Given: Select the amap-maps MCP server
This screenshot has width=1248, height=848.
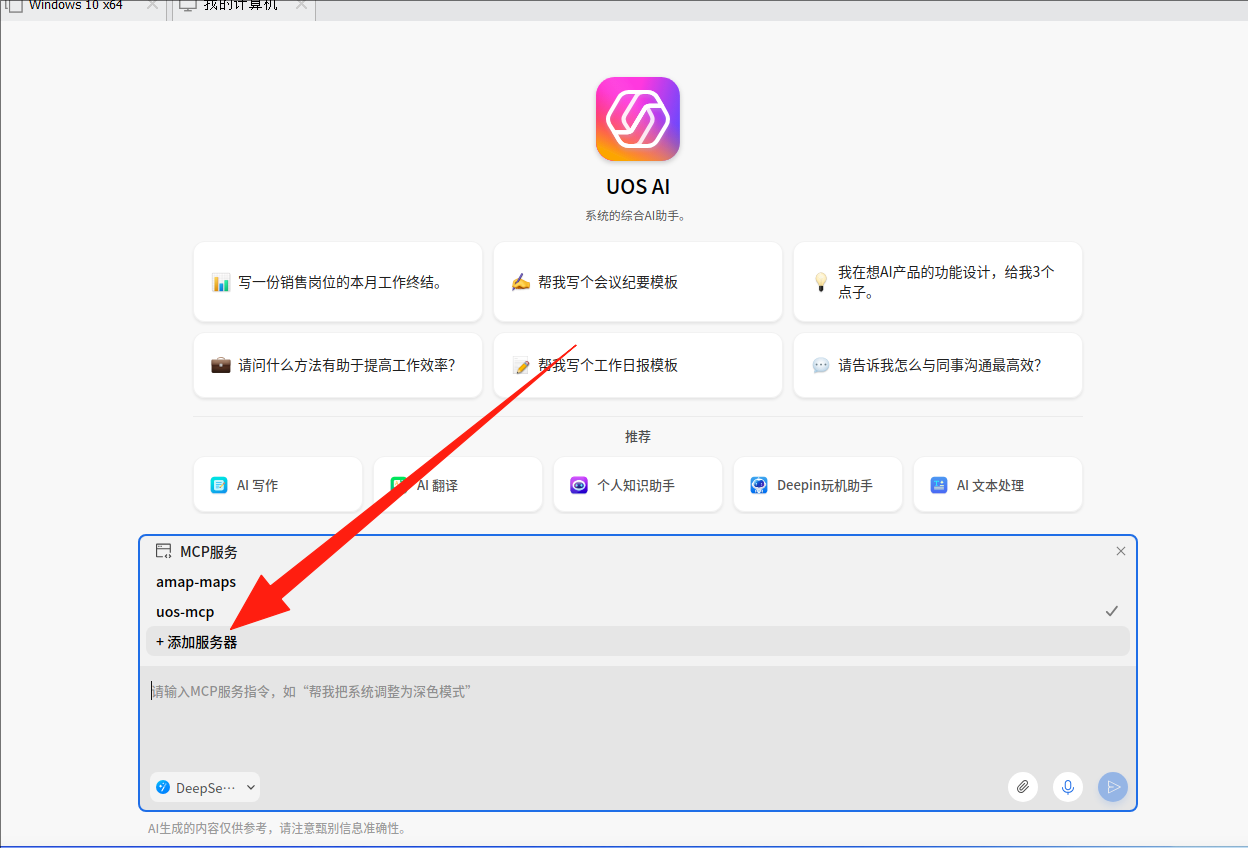Looking at the screenshot, I should [x=638, y=582].
